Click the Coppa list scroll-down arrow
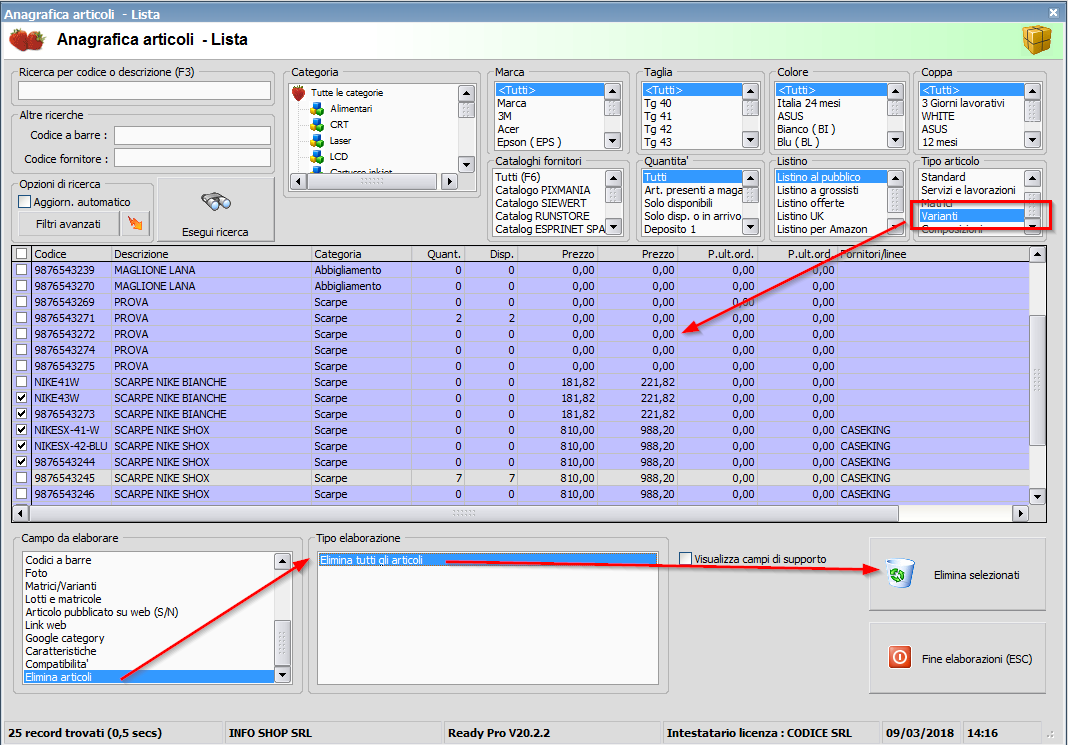Image resolution: width=1068 pixels, height=745 pixels. coord(1033,141)
